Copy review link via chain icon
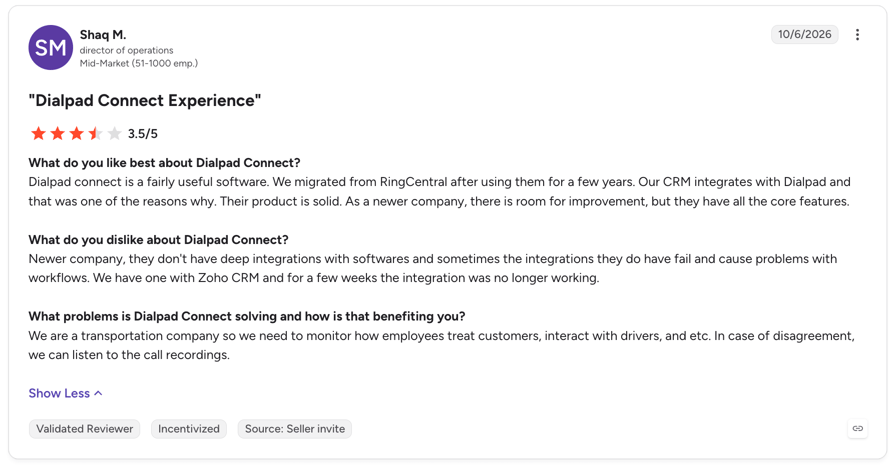 click(x=858, y=429)
